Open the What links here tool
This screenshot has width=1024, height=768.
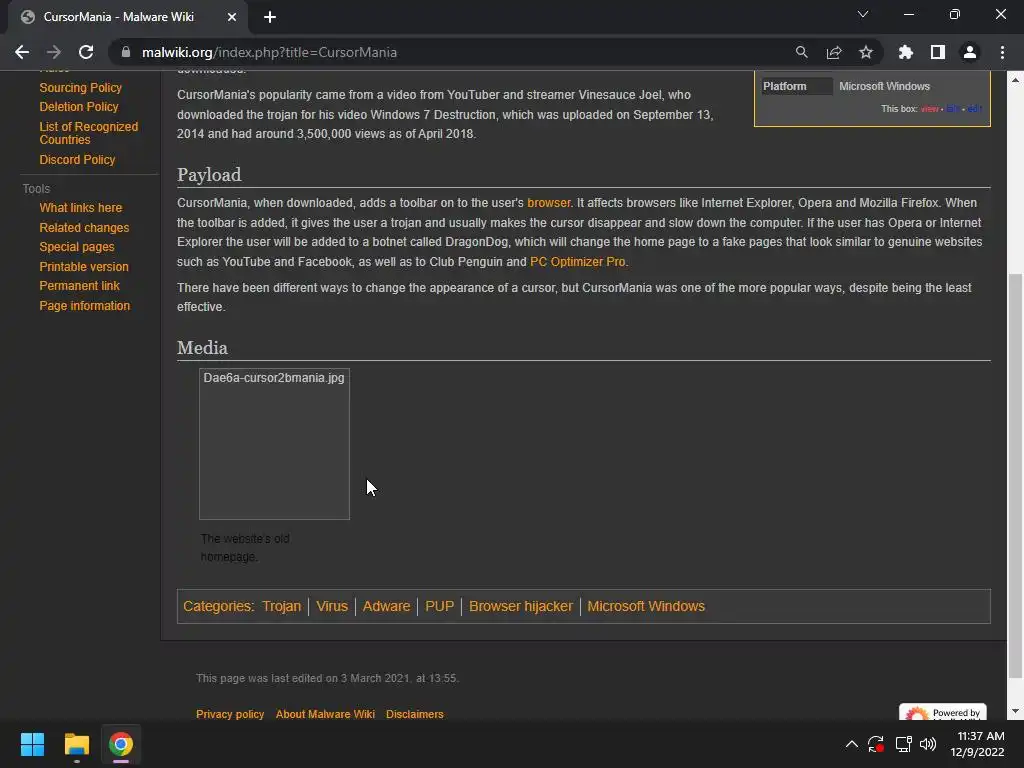(x=80, y=208)
